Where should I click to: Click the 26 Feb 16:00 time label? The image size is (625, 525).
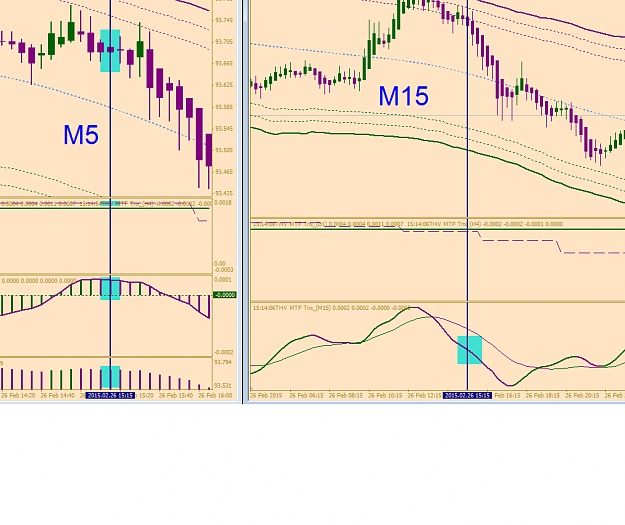click(215, 395)
